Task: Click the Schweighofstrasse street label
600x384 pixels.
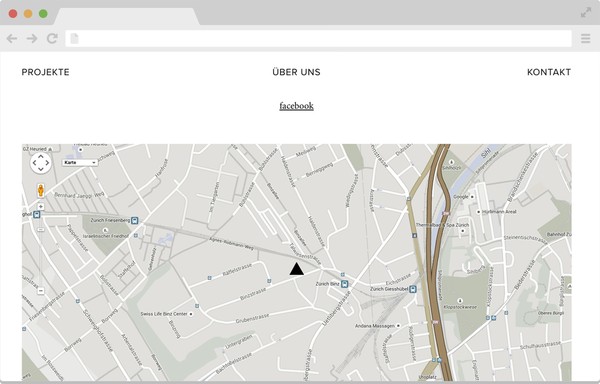Action: point(98,330)
